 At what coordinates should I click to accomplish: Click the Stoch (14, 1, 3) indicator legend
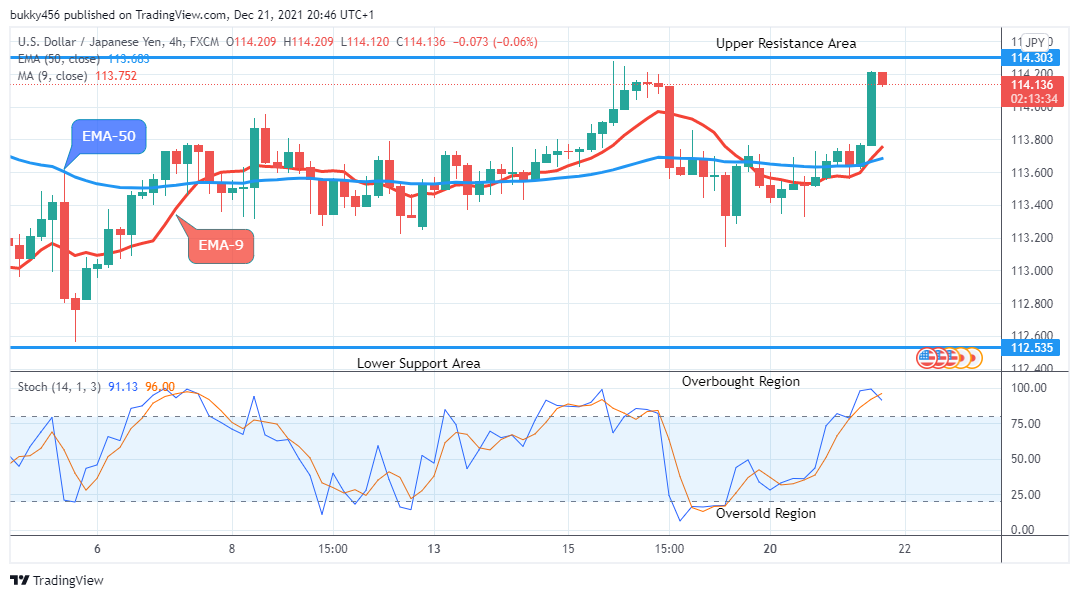click(60, 387)
